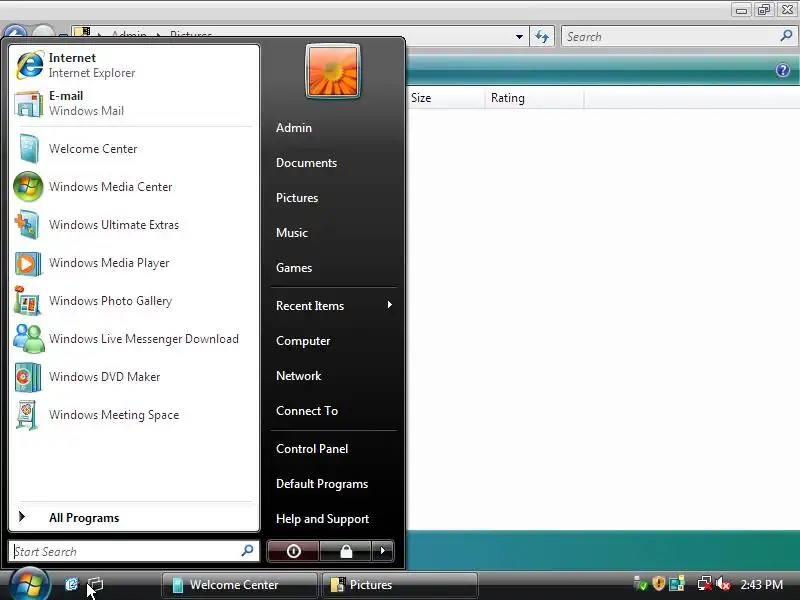Screen dimensions: 800x600
Task: Open Pictures from the Start menu right pane
Action: 297,198
